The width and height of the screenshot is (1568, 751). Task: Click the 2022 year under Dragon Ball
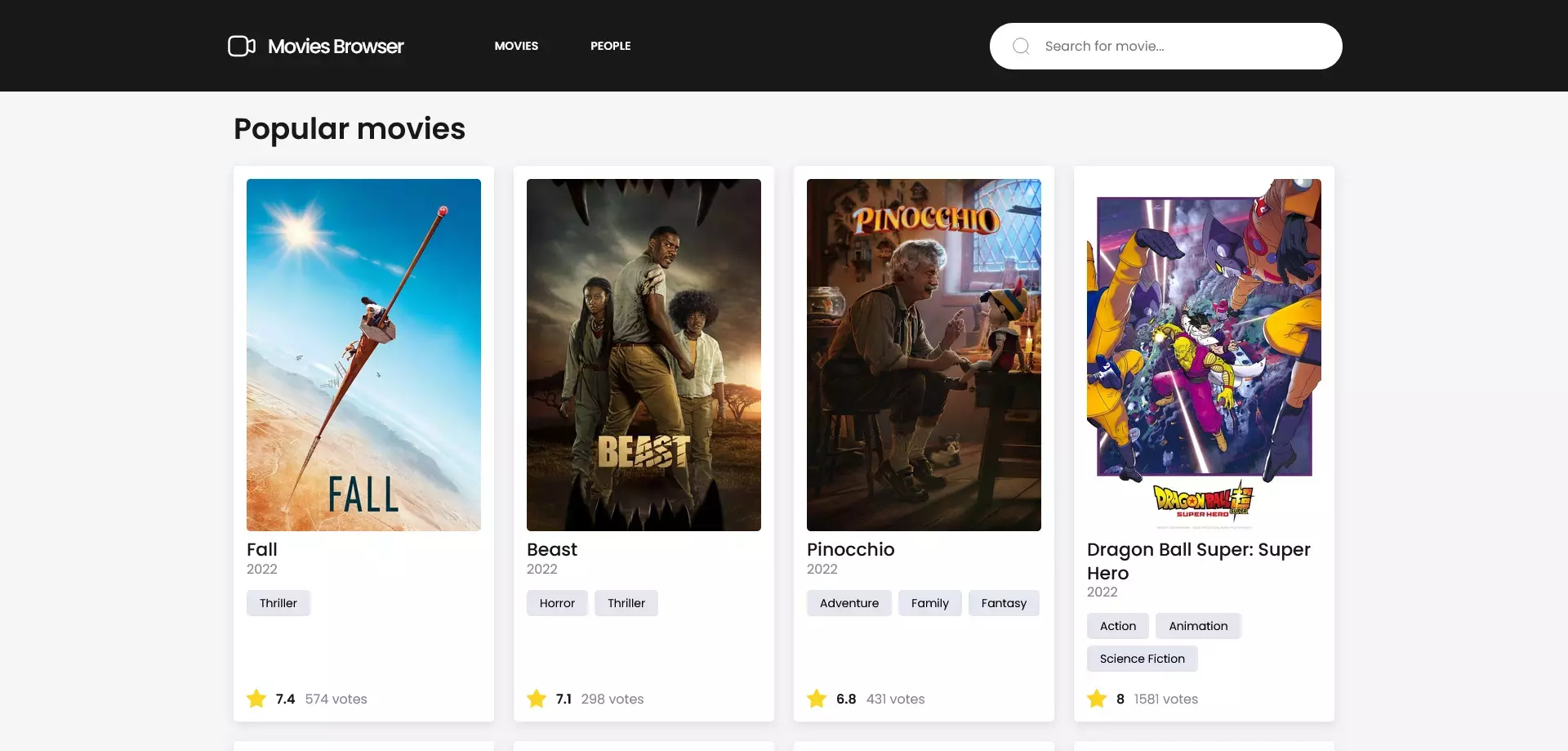[1102, 592]
